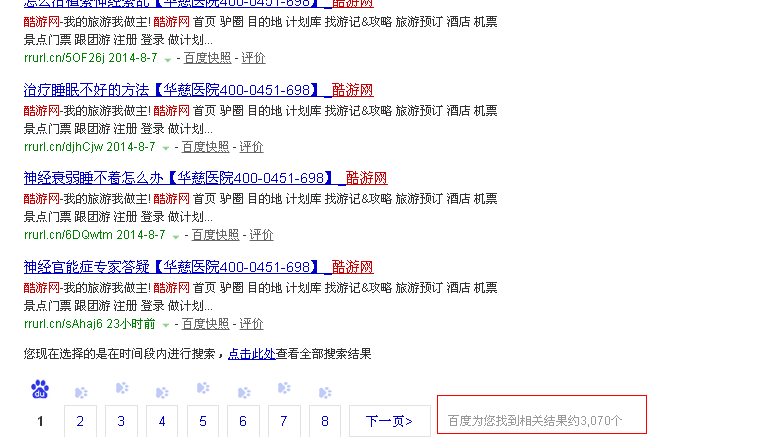The image size is (757, 445).
Task: Click the blue Baidu paw icon above page 1
Action: pos(40,389)
